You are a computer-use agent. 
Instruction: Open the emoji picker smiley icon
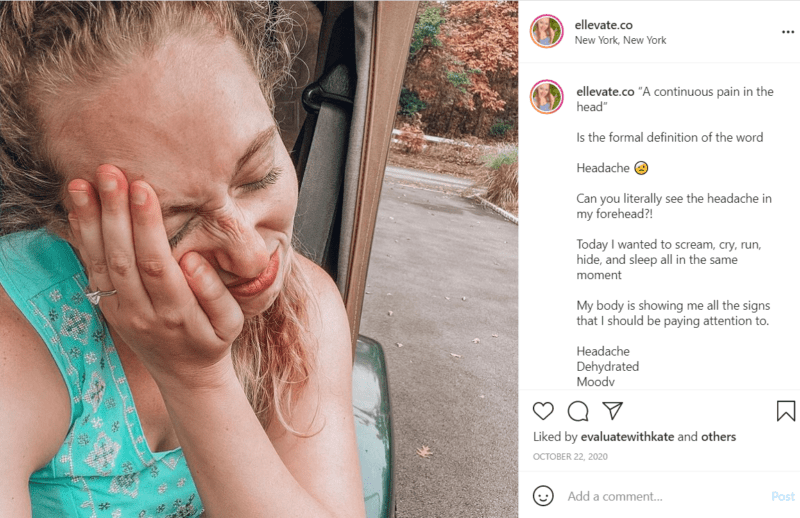(543, 496)
